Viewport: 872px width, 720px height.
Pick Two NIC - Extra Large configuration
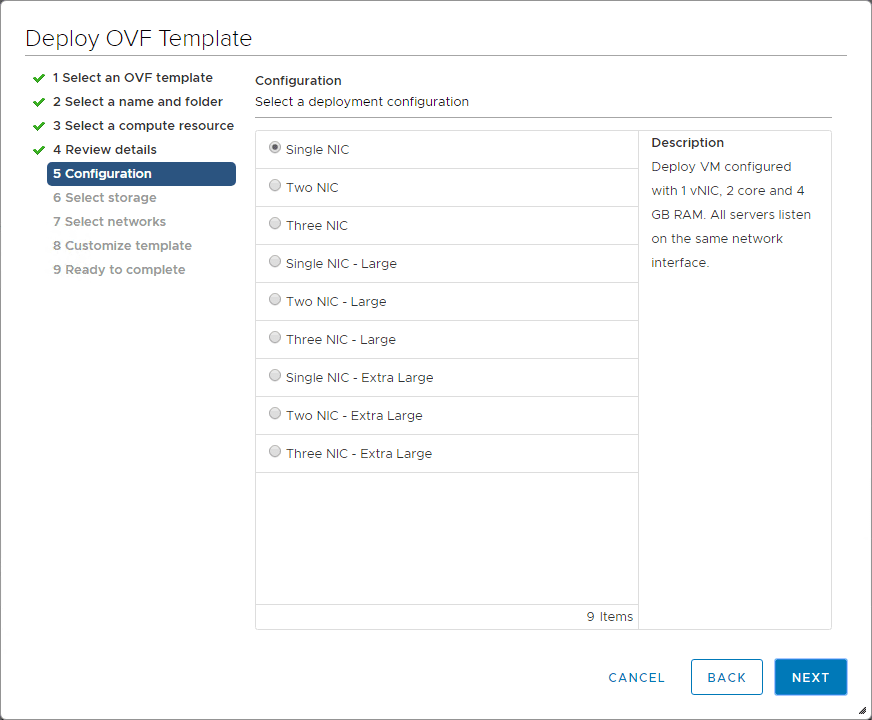[275, 413]
